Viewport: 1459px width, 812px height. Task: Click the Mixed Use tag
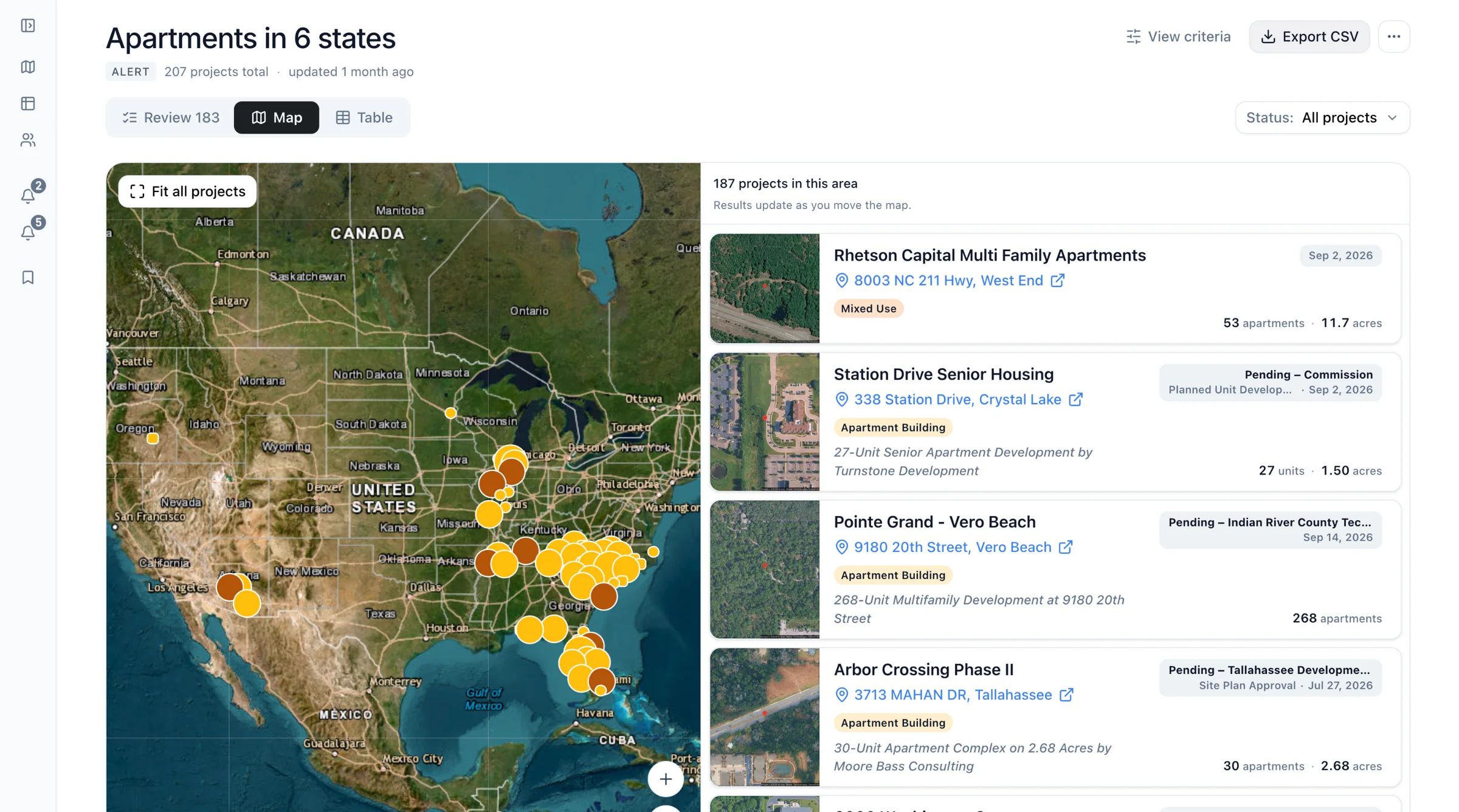(x=868, y=309)
